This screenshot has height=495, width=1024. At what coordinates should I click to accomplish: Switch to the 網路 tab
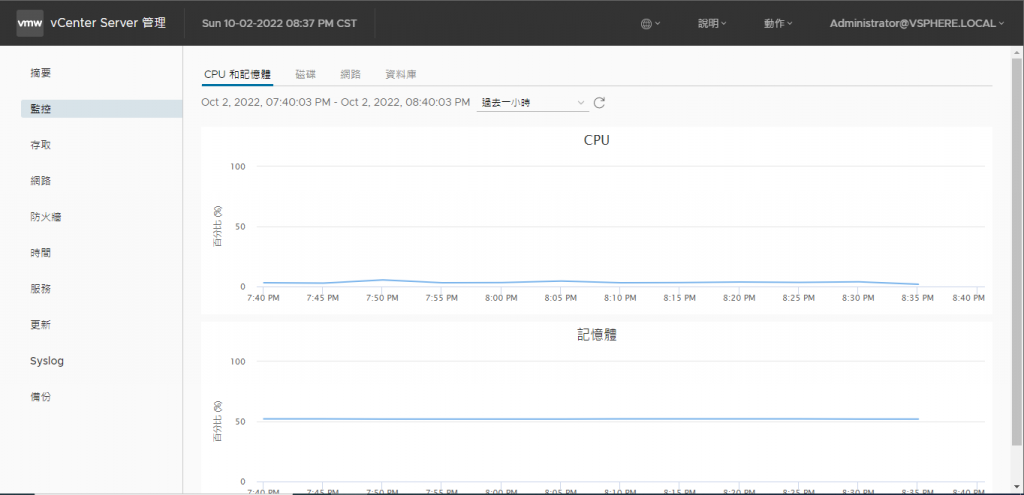pos(351,74)
